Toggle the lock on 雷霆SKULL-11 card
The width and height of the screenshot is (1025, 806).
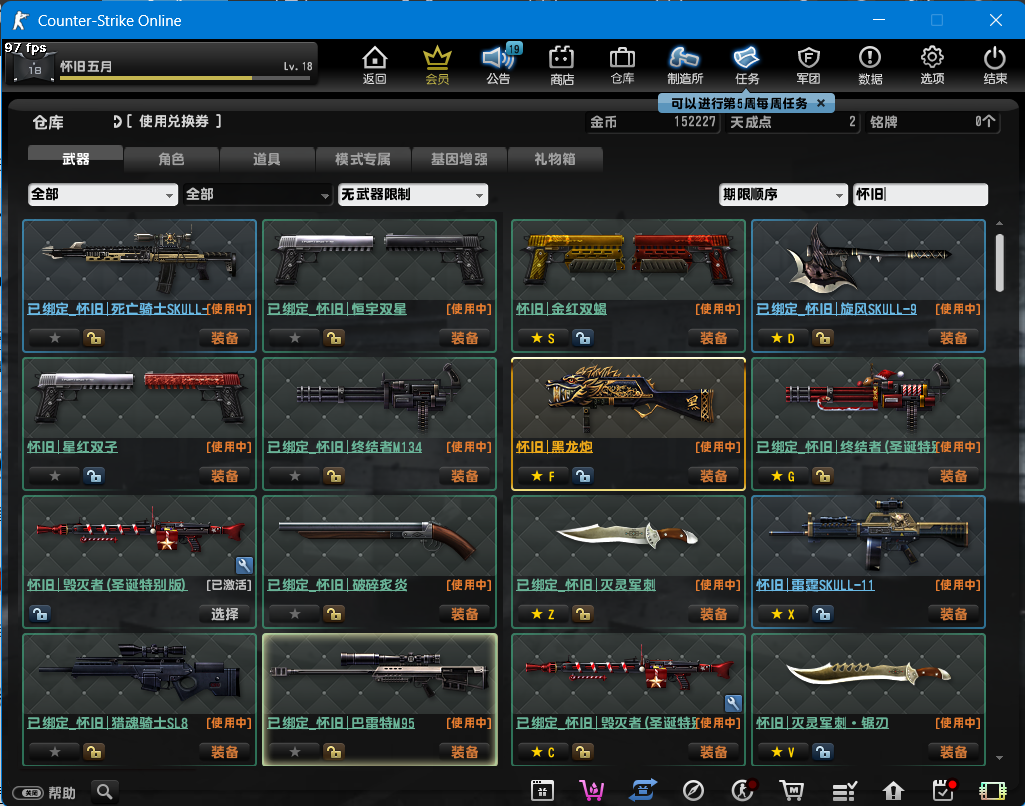tap(823, 614)
